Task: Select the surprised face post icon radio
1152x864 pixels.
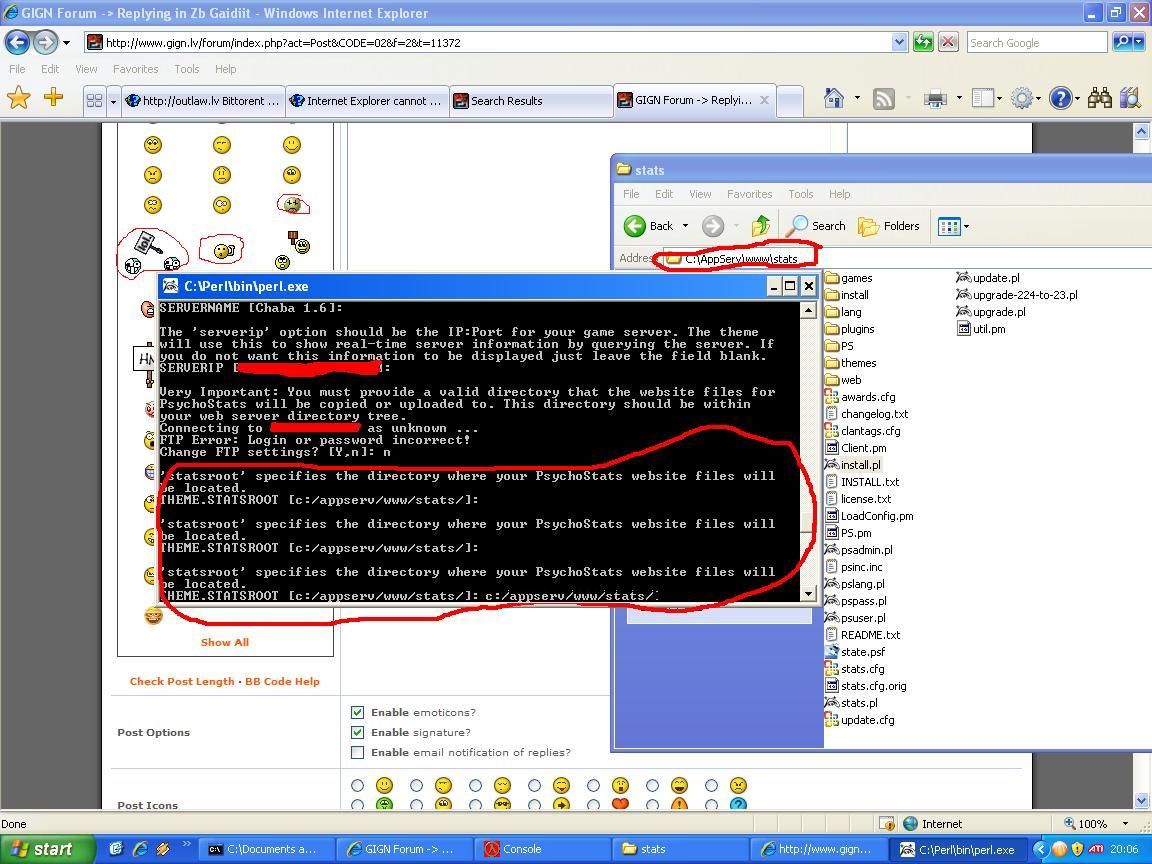Action: coord(594,785)
